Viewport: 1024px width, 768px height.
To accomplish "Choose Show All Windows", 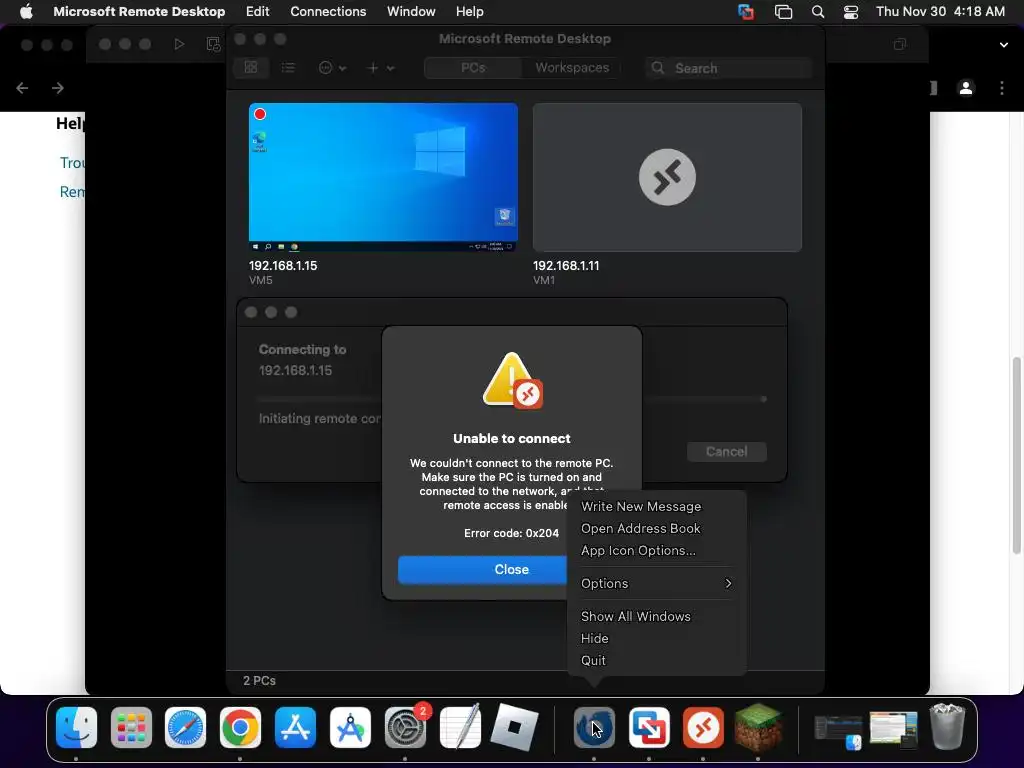I will pos(635,616).
